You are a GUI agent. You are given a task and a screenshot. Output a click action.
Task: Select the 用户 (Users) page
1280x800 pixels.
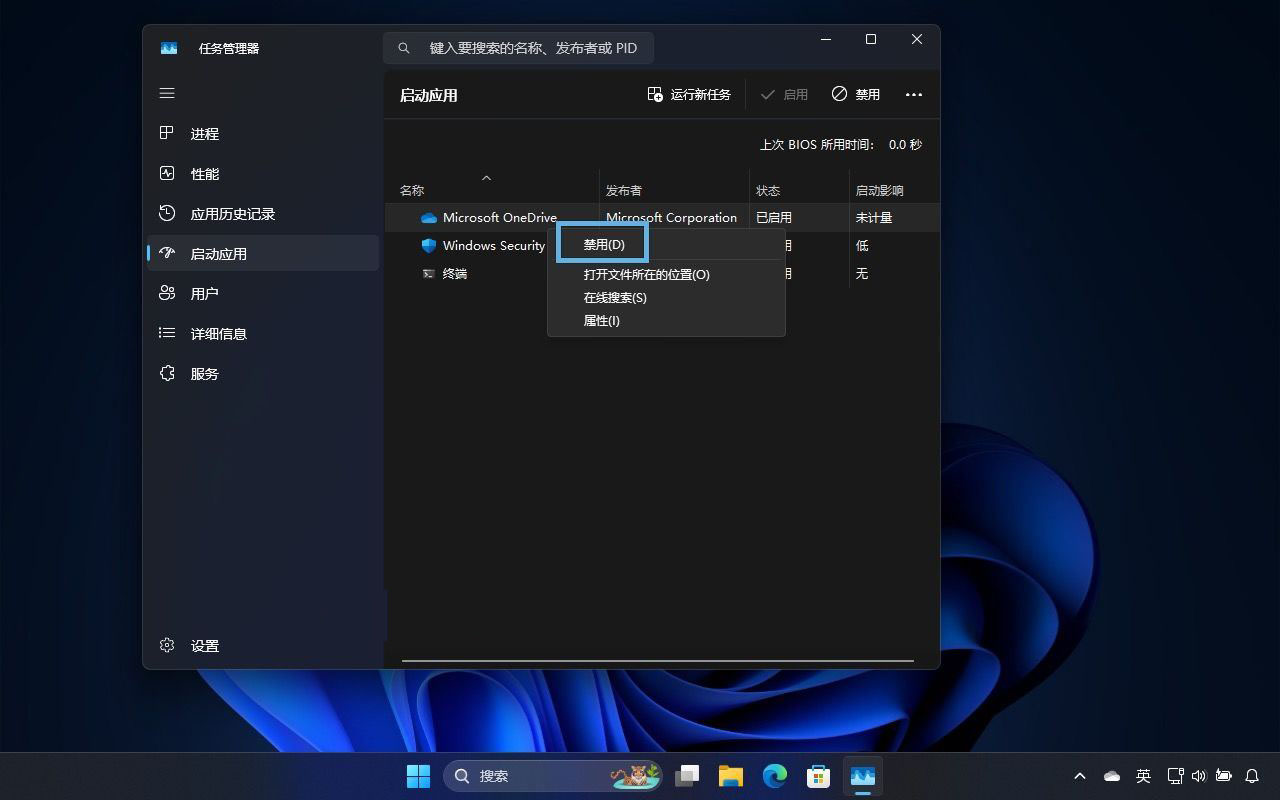coord(204,294)
